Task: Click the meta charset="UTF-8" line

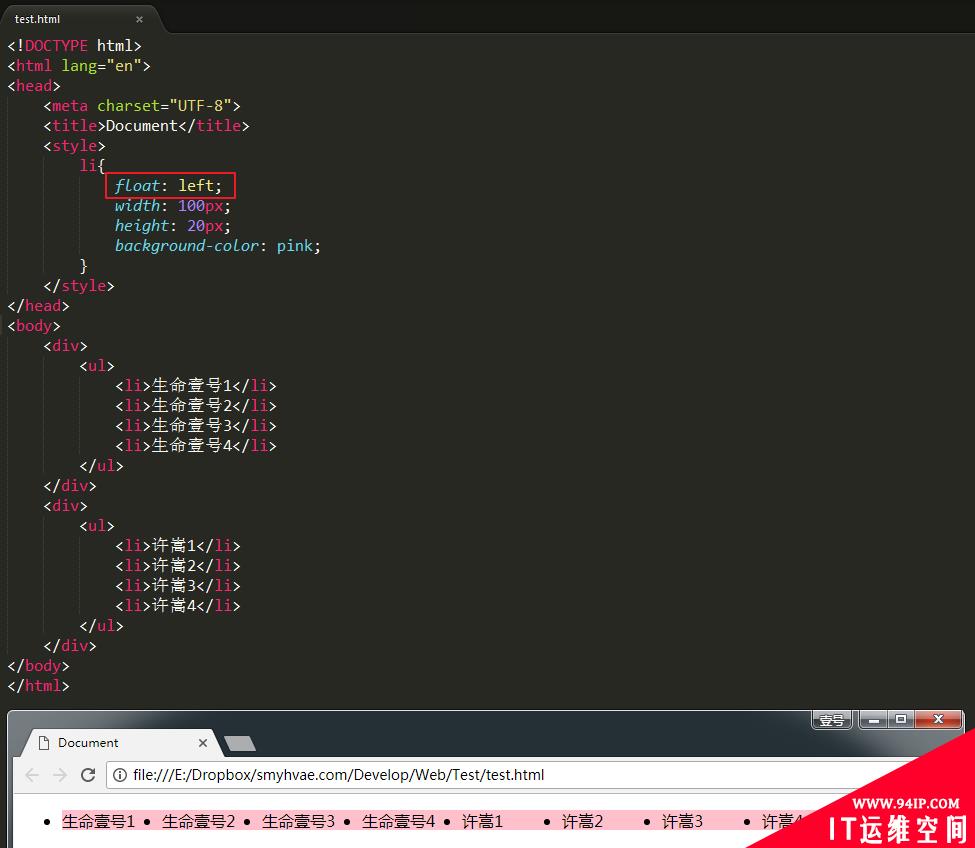Action: 142,106
